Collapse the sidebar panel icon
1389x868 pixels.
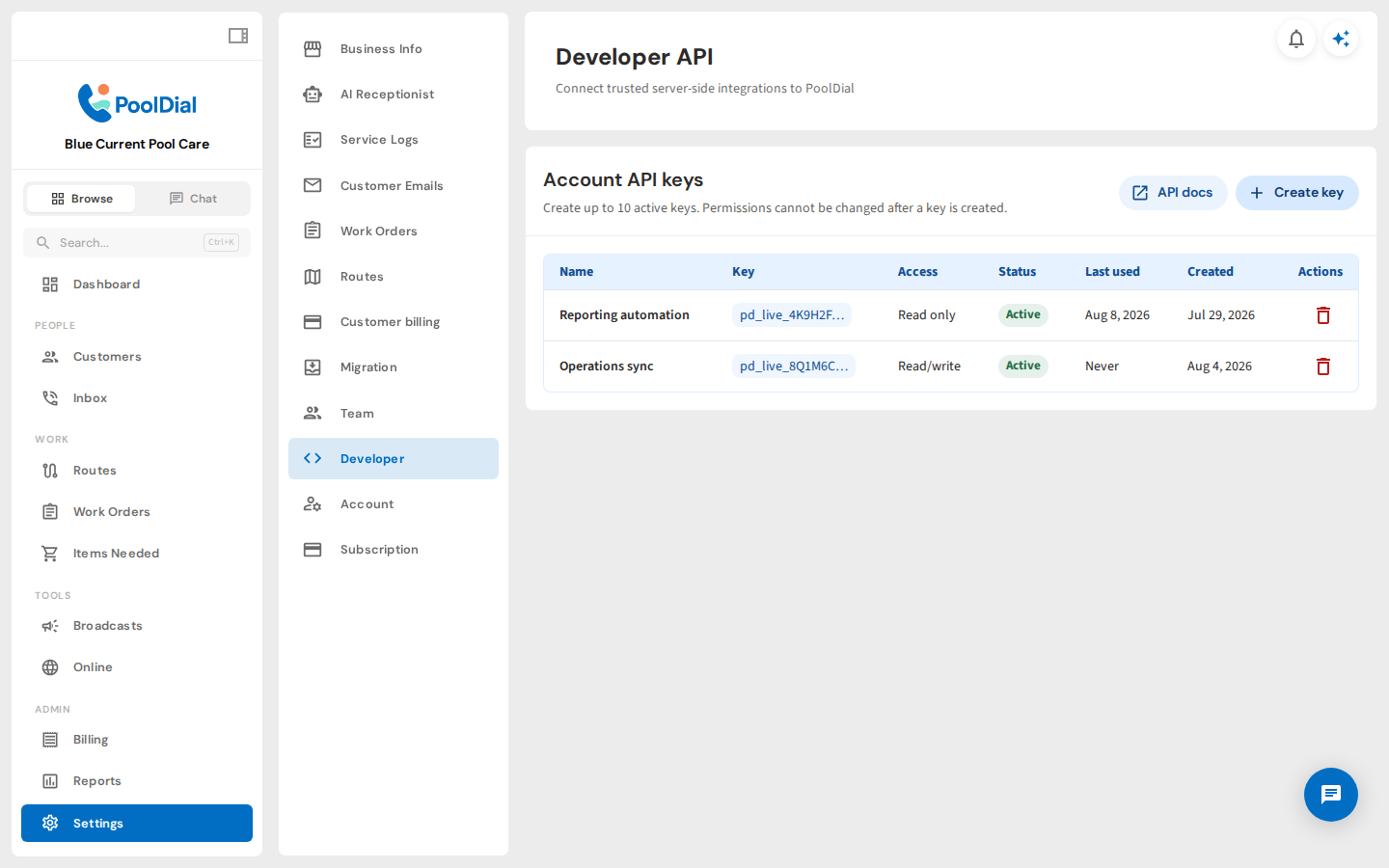point(238,36)
